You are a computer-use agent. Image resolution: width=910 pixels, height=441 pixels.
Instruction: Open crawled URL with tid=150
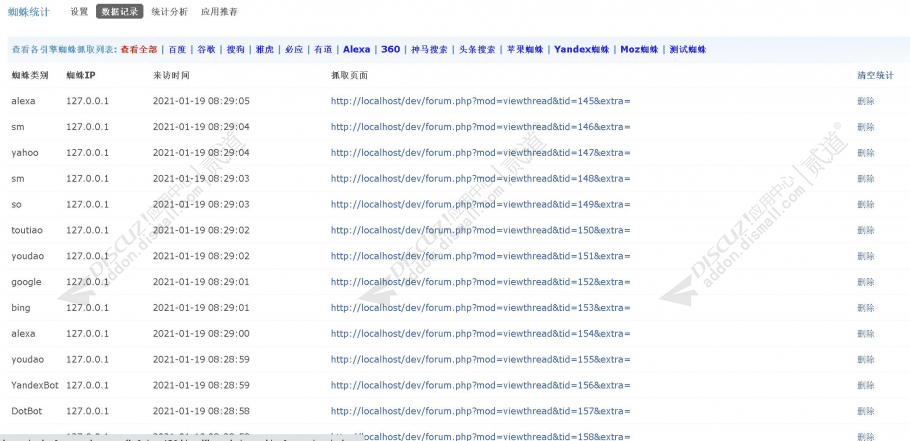tap(481, 230)
